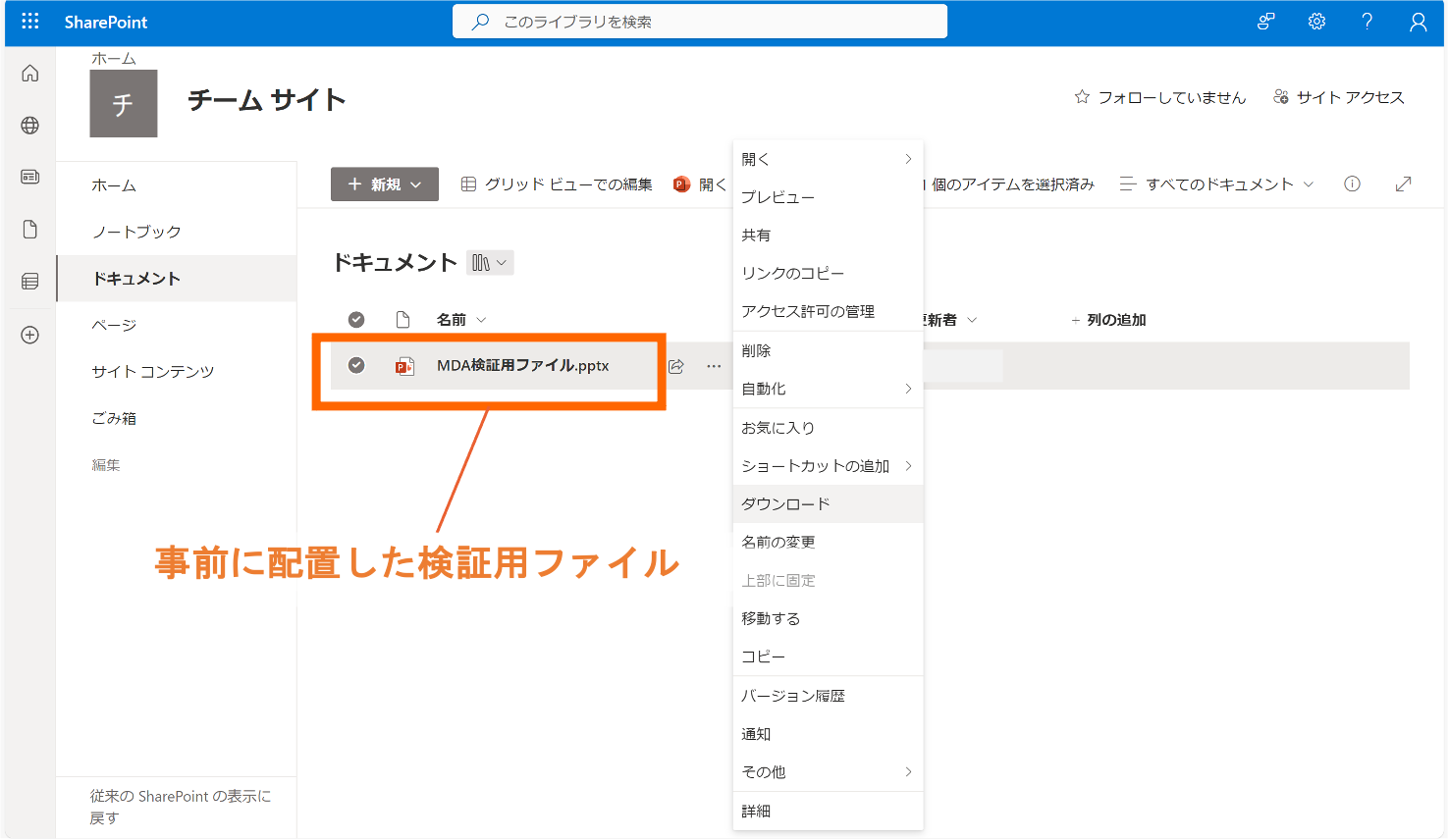Click 従来の SharePoint の表示に戻す link
1448x840 pixels.
coord(180,807)
